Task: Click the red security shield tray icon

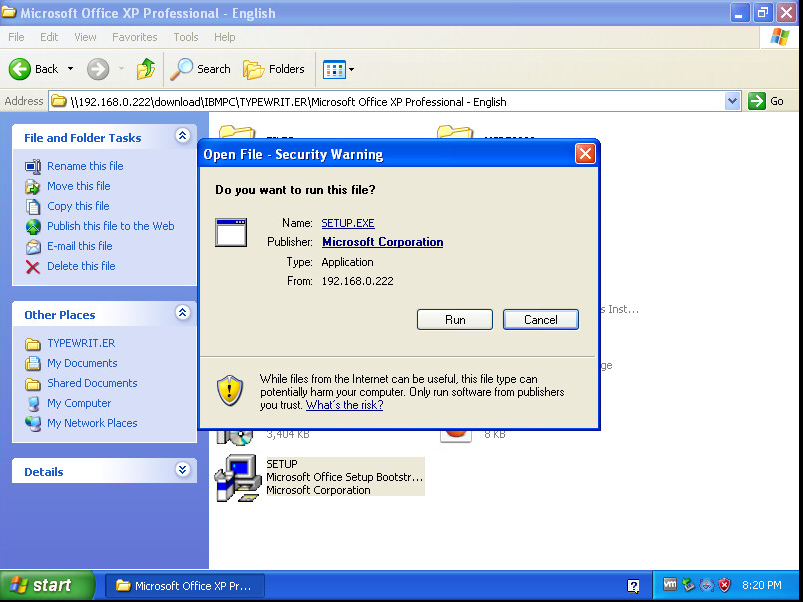Action: [724, 585]
